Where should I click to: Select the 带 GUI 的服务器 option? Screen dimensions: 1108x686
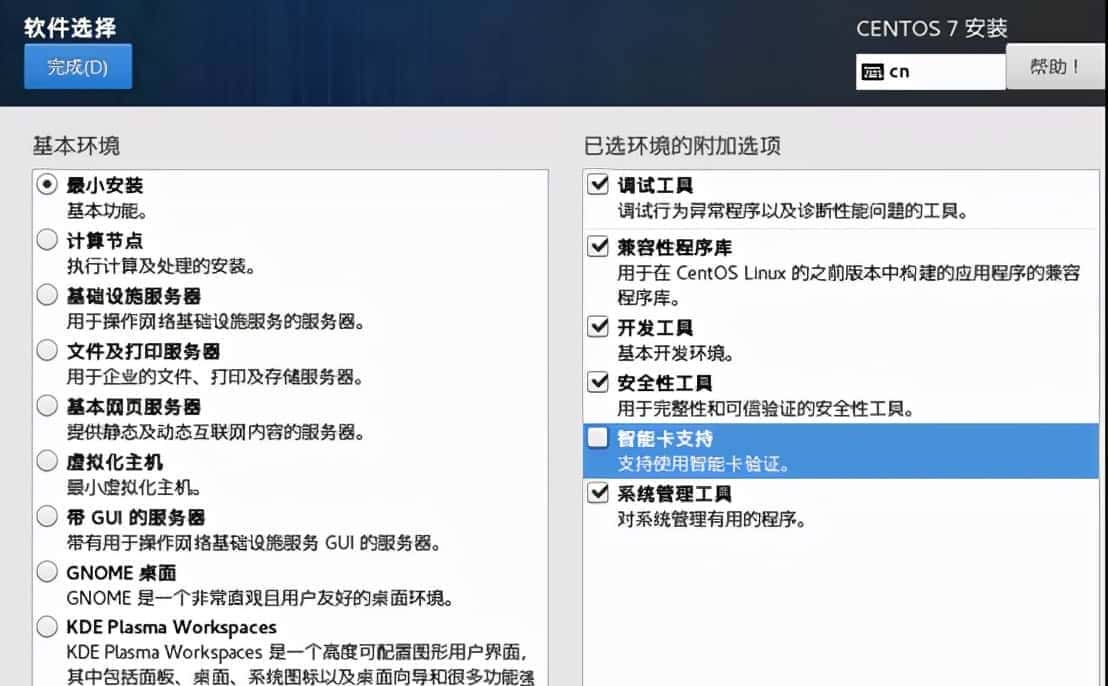point(45,516)
